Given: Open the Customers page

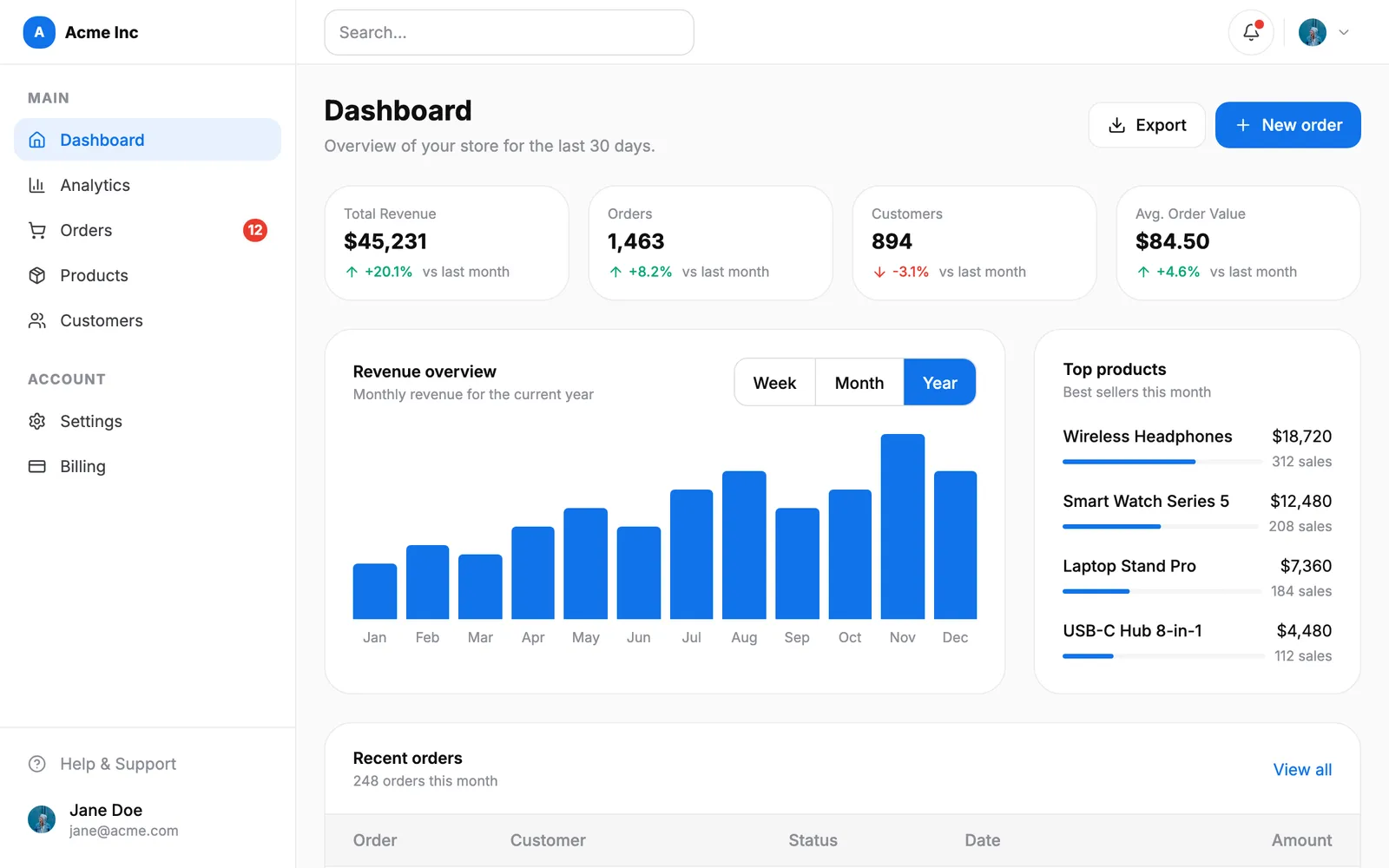Looking at the screenshot, I should click(148, 320).
